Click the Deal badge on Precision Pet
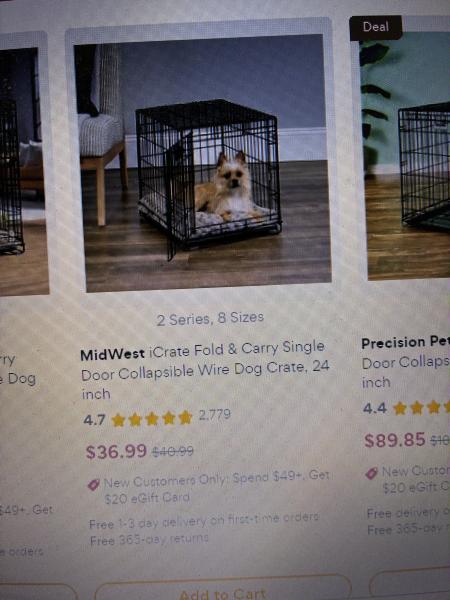The width and height of the screenshot is (450, 600). point(376,27)
